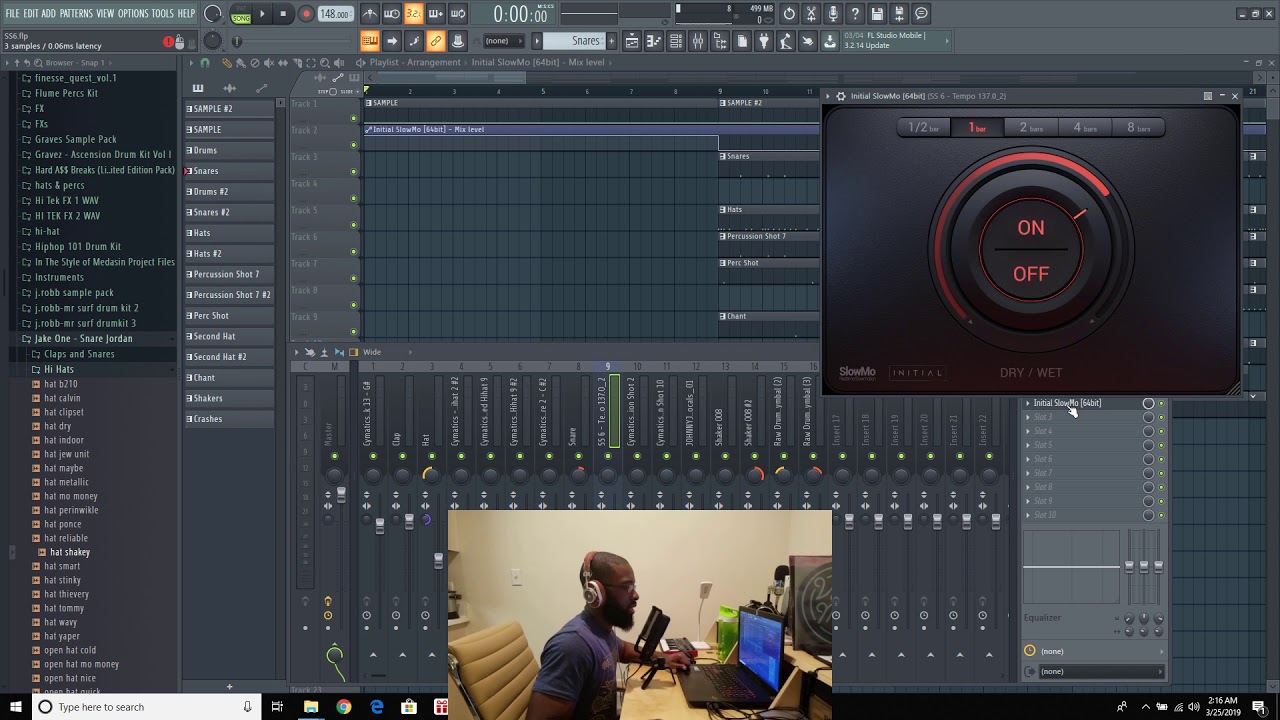The width and height of the screenshot is (1280, 720).
Task: Click the render to audio file icon
Action: pos(900,14)
